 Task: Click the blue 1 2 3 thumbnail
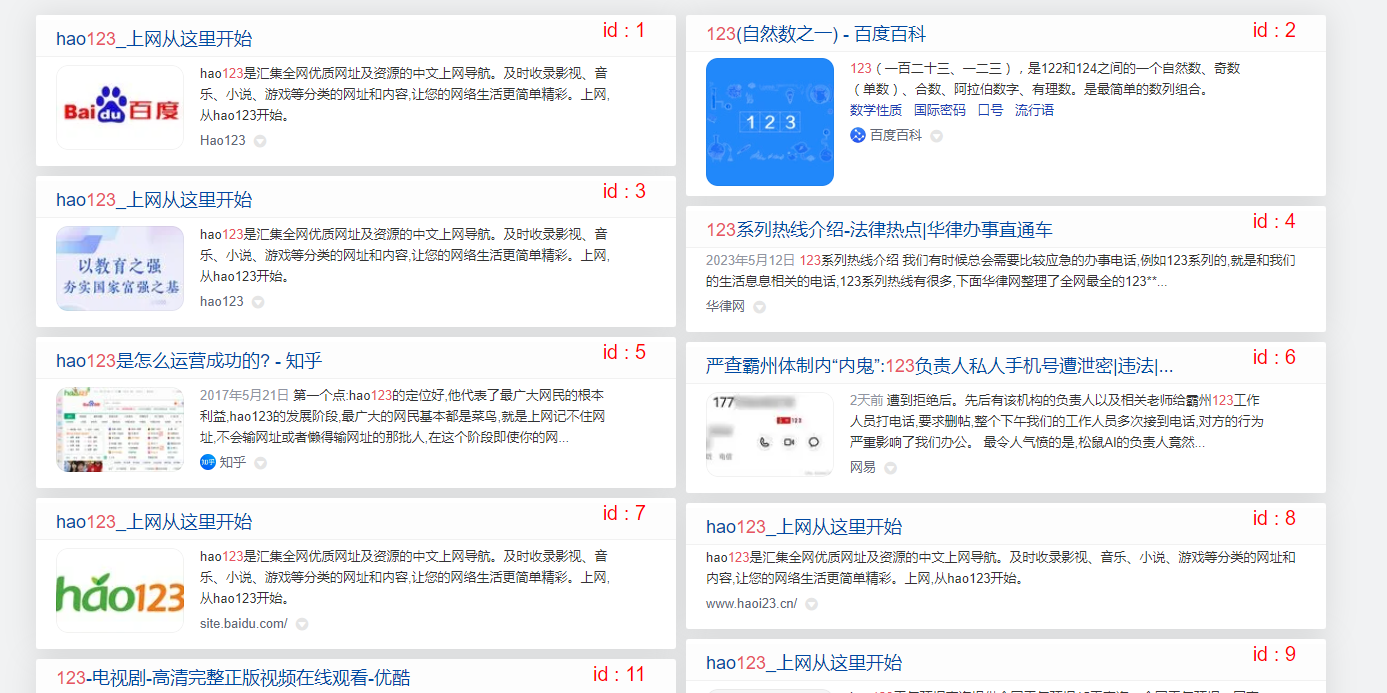[770, 122]
